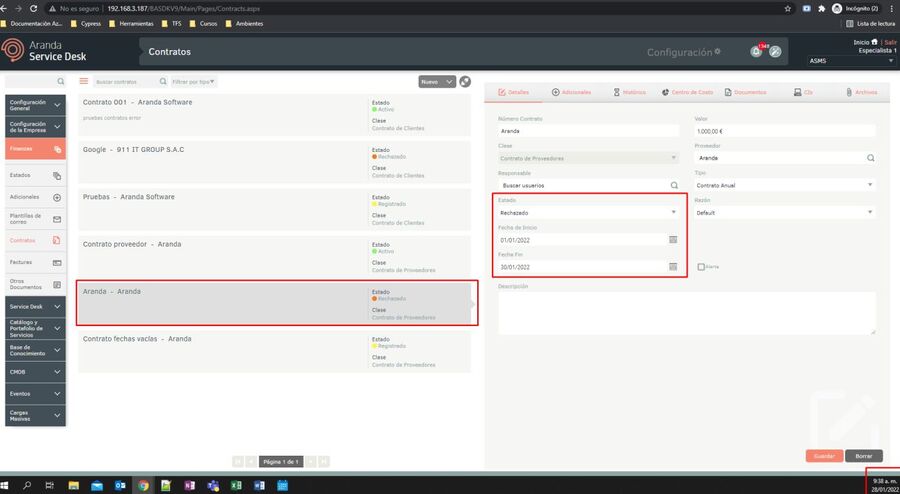Image resolution: width=900 pixels, height=494 pixels.
Task: Click the Inicio home icon
Action: pyautogui.click(x=874, y=42)
